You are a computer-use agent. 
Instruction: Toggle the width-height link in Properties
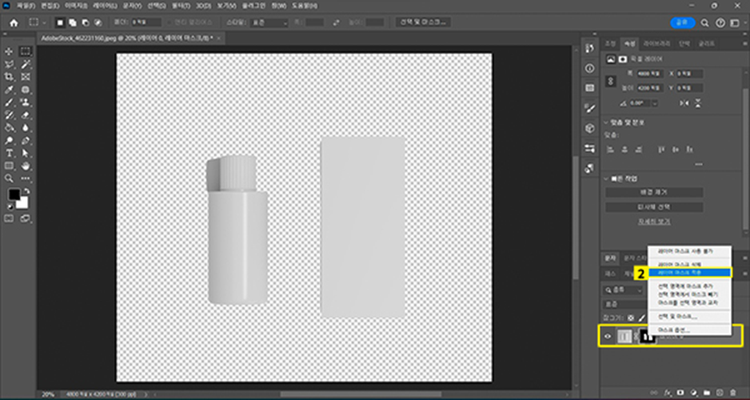(x=610, y=81)
